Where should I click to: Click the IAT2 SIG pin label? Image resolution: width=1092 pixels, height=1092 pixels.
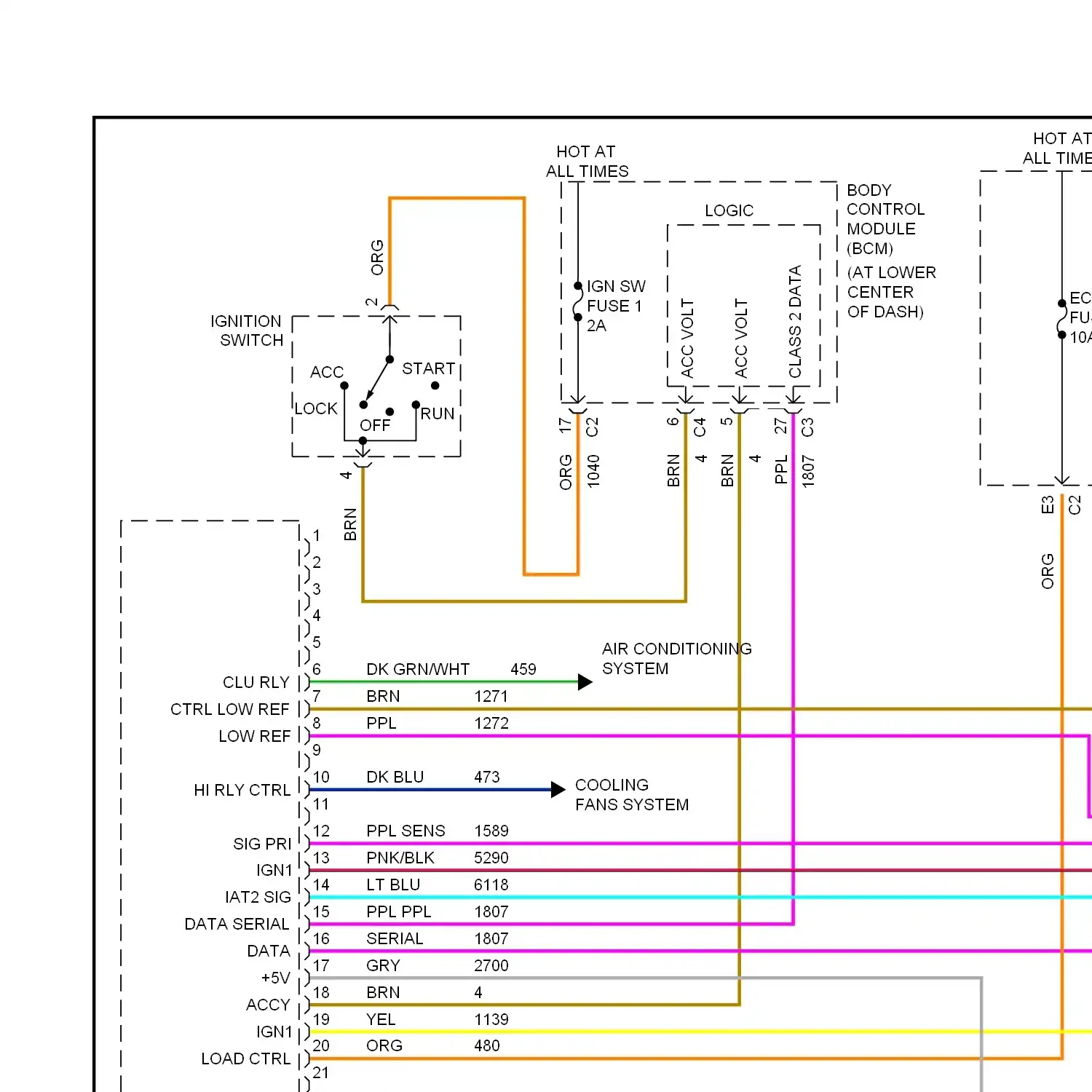click(258, 897)
